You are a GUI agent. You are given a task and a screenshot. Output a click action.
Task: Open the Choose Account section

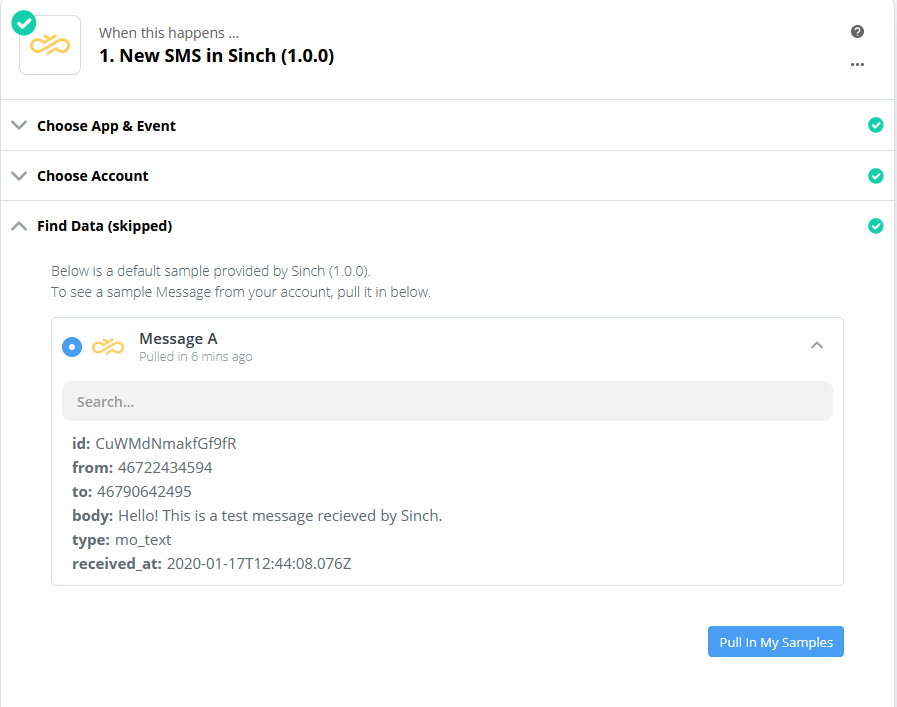[x=93, y=176]
